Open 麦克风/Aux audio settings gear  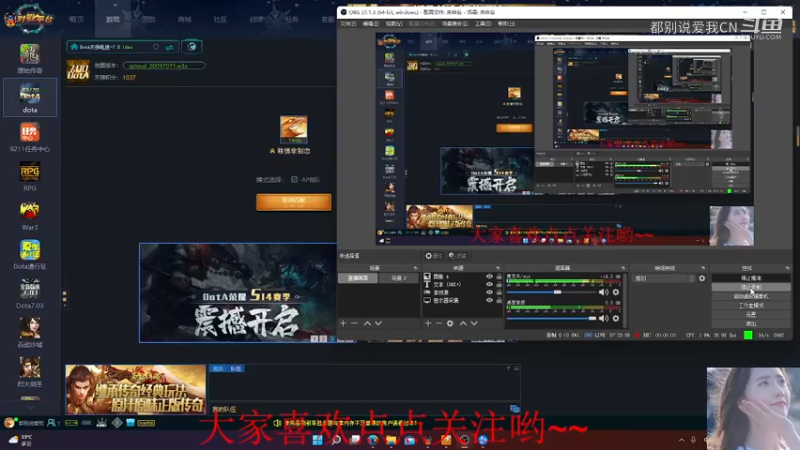616,292
